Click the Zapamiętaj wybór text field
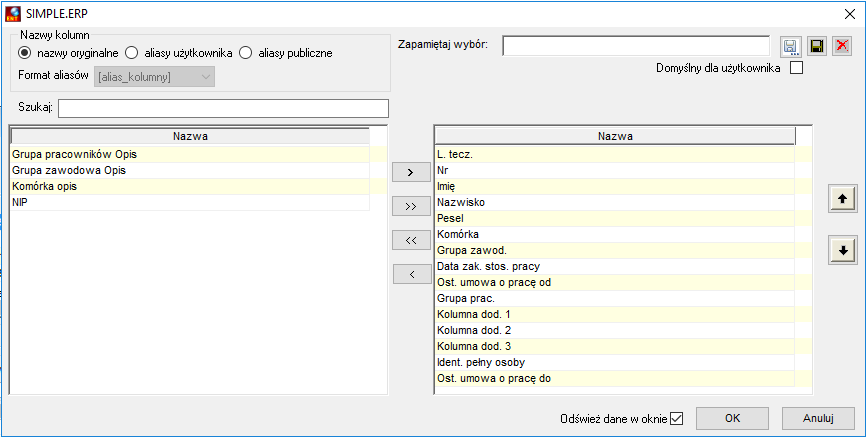 click(636, 46)
